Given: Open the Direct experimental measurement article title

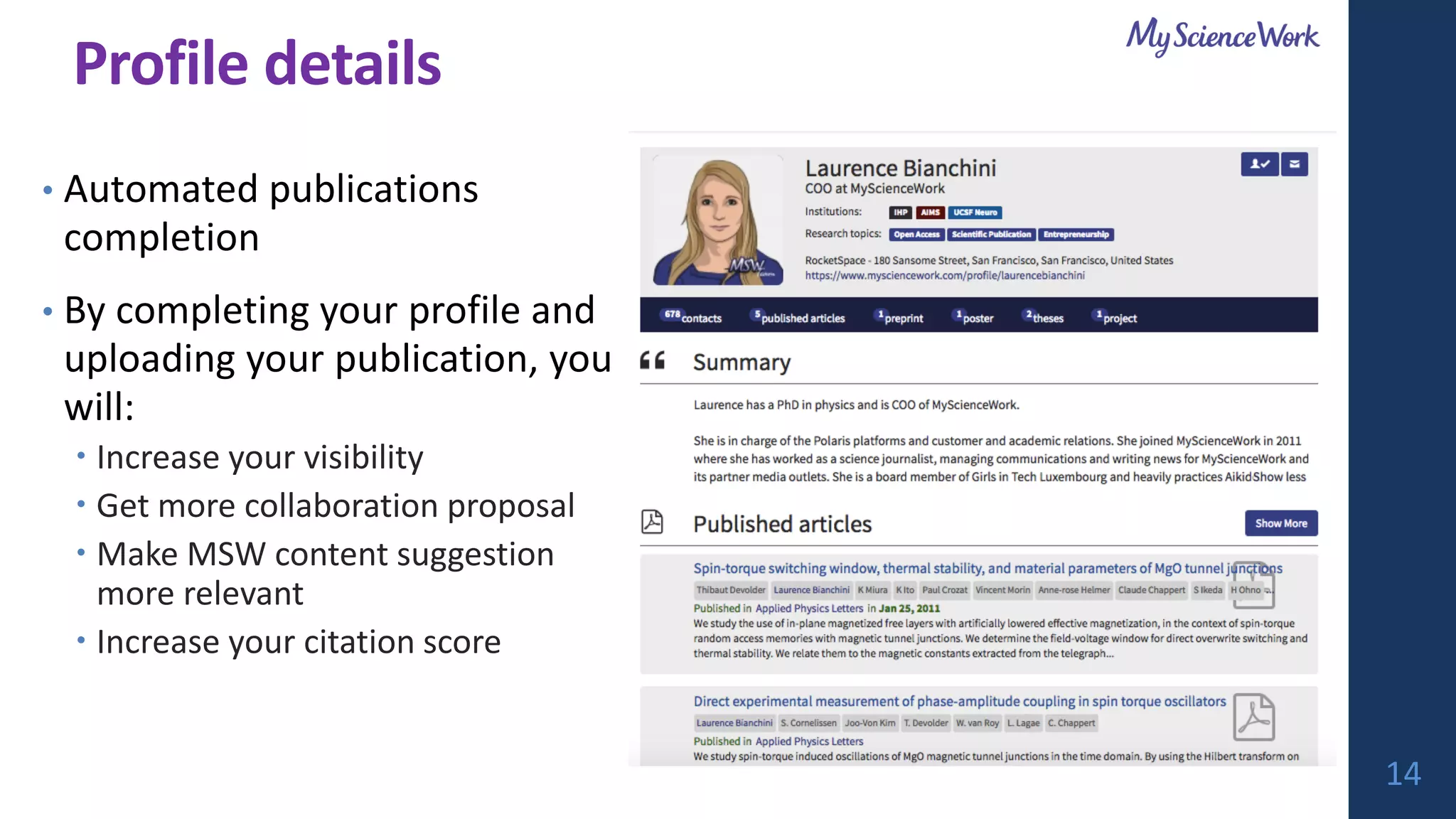Looking at the screenshot, I should pos(960,701).
